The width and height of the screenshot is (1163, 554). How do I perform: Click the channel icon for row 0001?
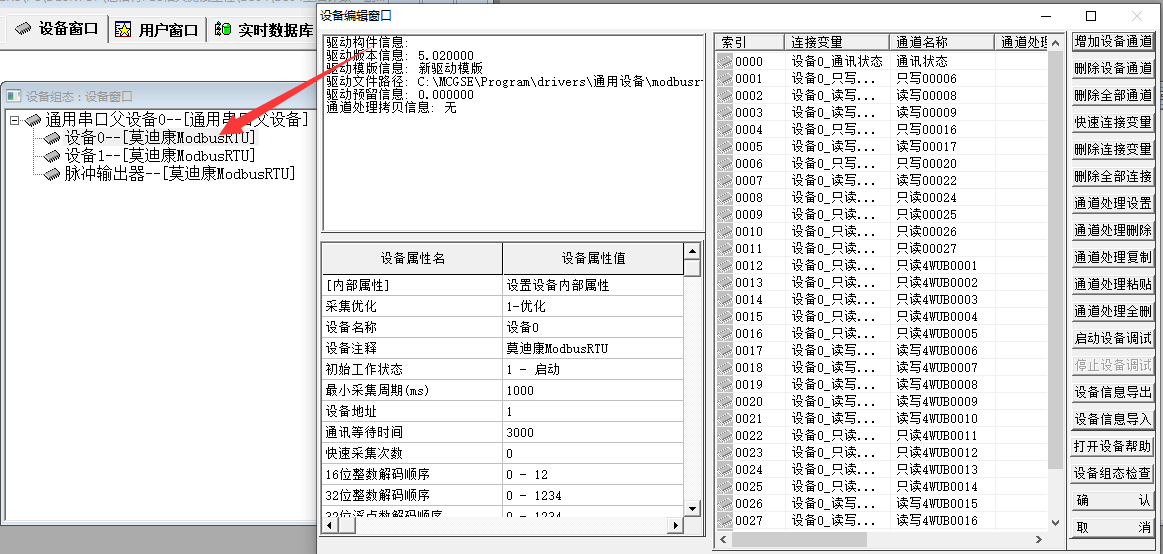click(x=725, y=79)
